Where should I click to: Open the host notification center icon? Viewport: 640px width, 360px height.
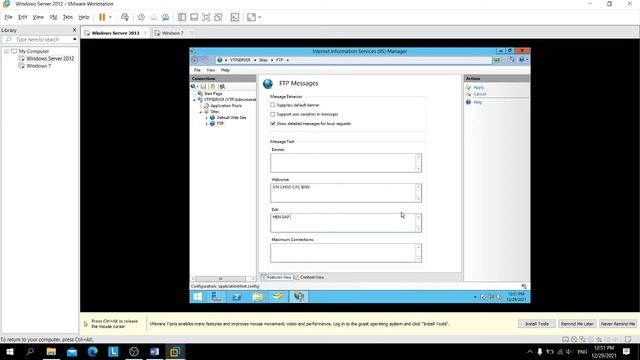[626, 351]
